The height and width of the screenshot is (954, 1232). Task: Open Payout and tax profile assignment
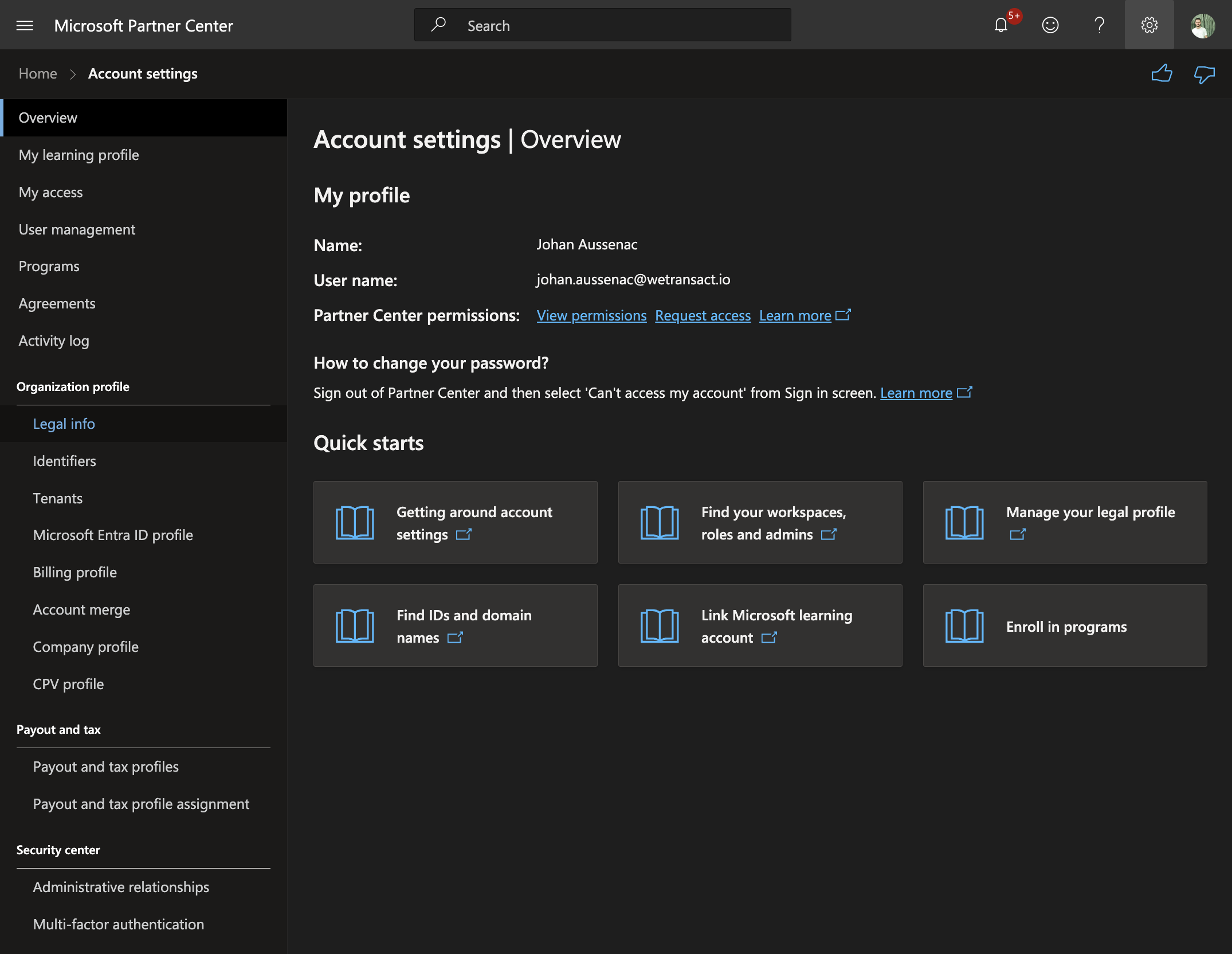pos(143,804)
